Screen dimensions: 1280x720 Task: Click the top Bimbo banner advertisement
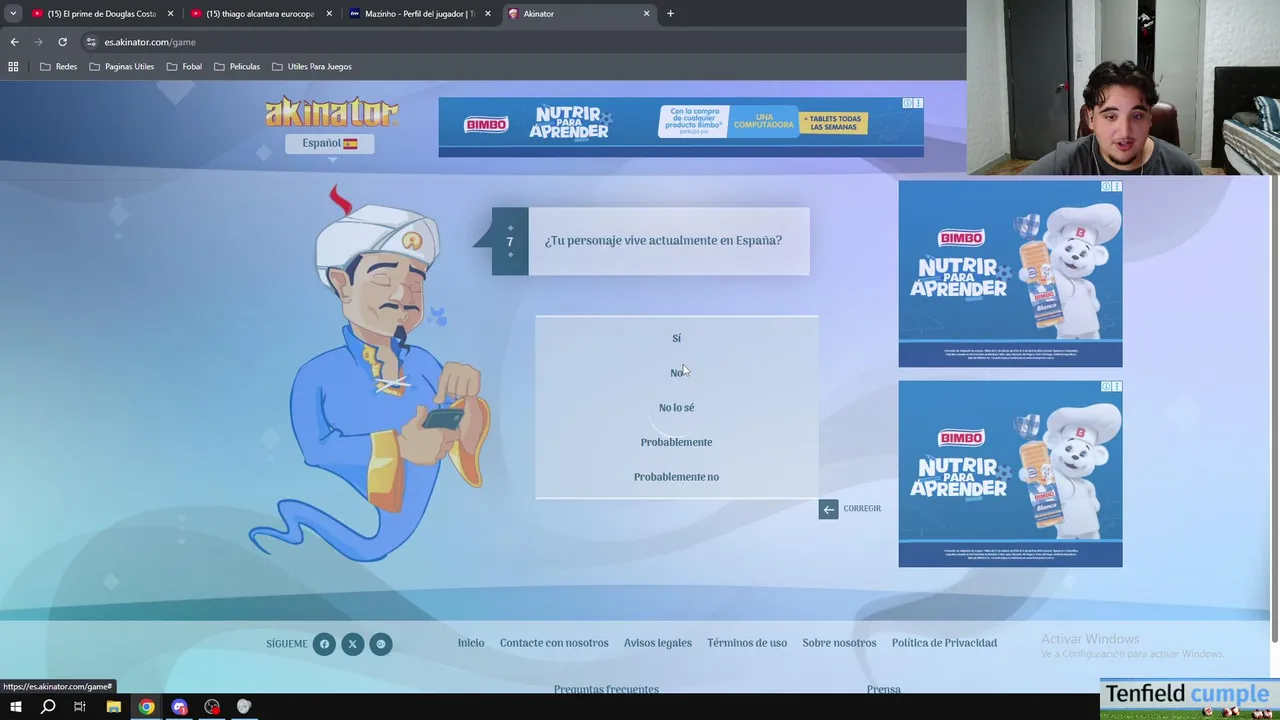(680, 127)
